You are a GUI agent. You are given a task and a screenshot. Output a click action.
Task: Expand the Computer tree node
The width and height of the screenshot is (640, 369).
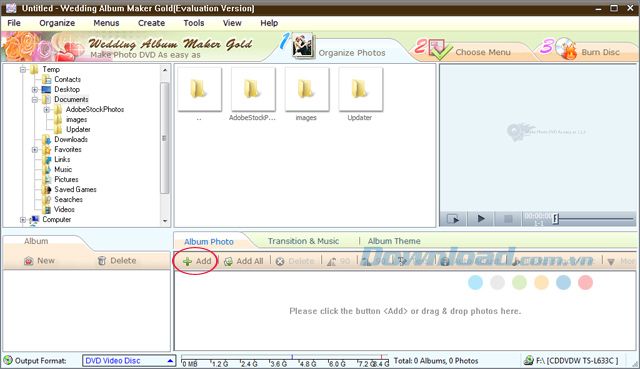pyautogui.click(x=23, y=220)
